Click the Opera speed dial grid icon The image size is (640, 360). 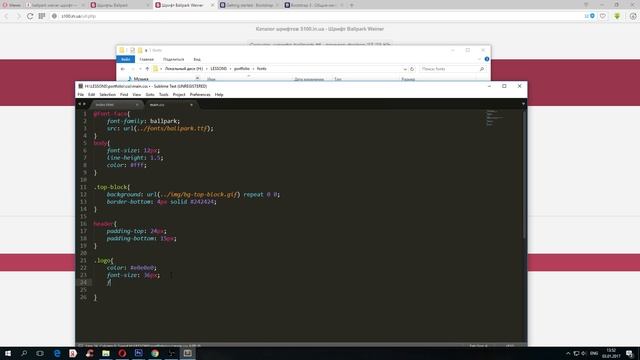(42, 16)
